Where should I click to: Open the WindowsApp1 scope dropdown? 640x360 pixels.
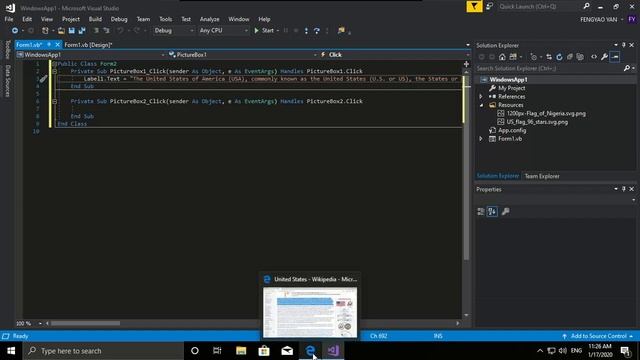click(91, 55)
